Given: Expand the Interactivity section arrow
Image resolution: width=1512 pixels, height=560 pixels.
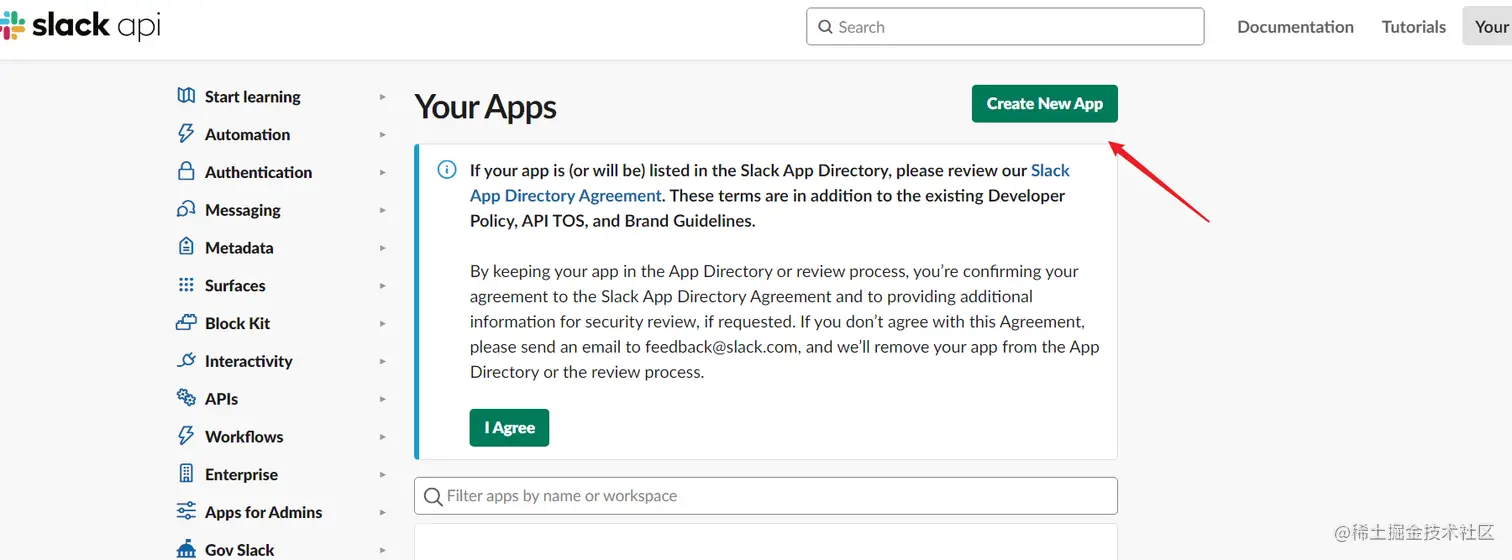Looking at the screenshot, I should pos(383,361).
